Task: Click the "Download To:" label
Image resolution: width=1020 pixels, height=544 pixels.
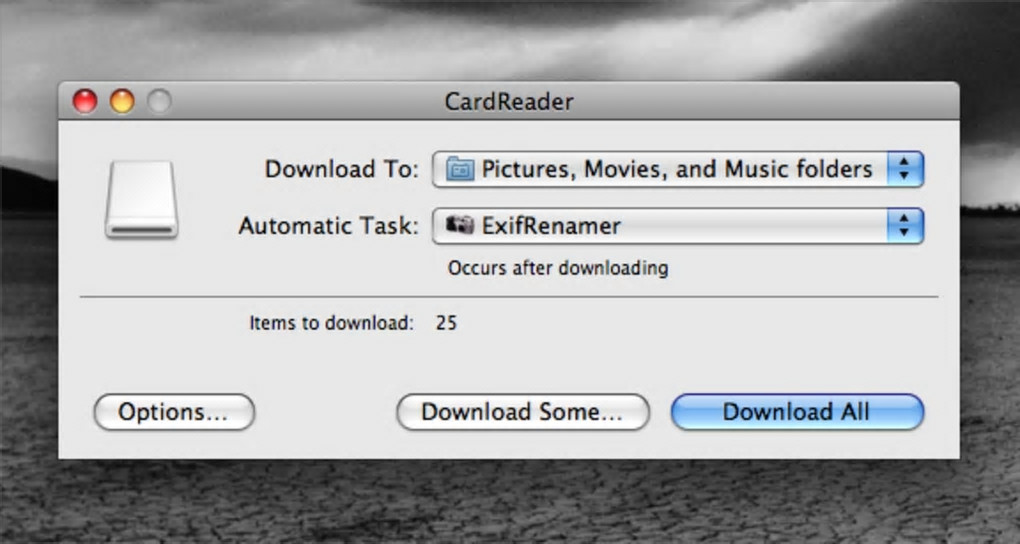Action: tap(341, 169)
